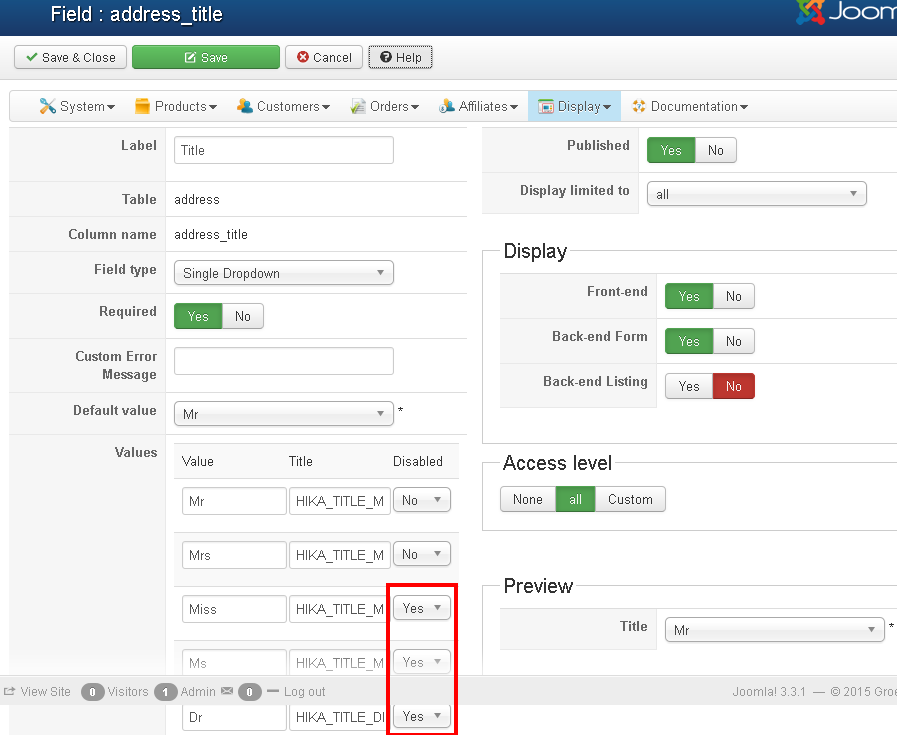Set Required to No

point(243,316)
